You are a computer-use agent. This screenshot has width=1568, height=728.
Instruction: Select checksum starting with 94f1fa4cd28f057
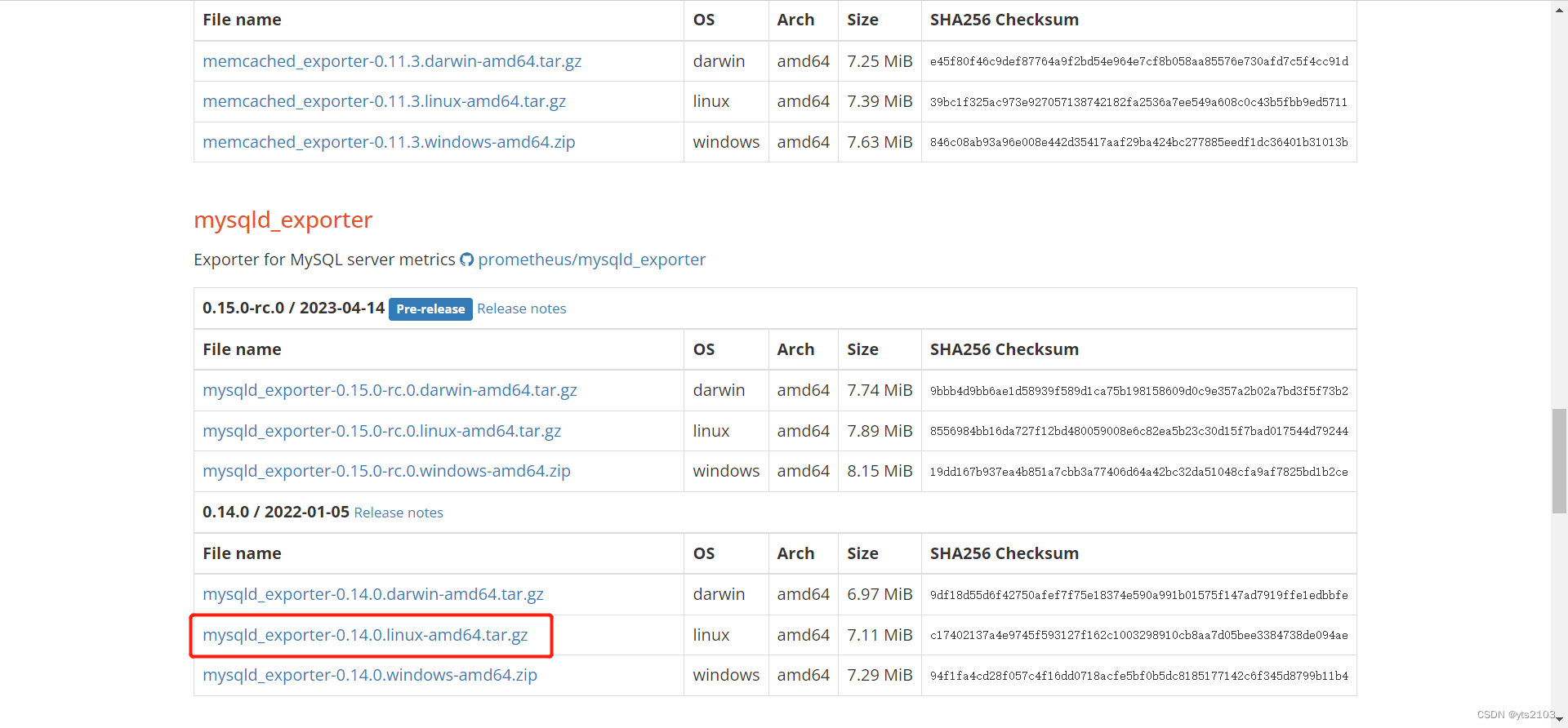tap(1138, 676)
